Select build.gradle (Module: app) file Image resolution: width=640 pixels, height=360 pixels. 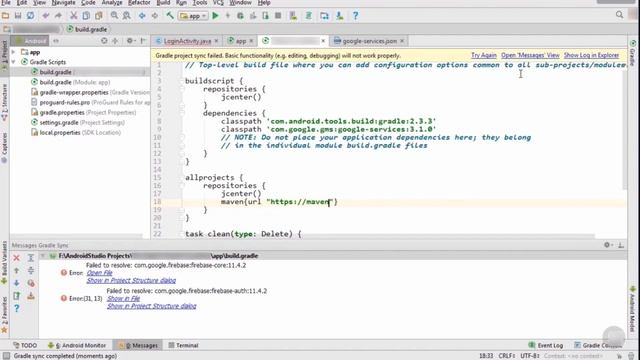pos(75,82)
